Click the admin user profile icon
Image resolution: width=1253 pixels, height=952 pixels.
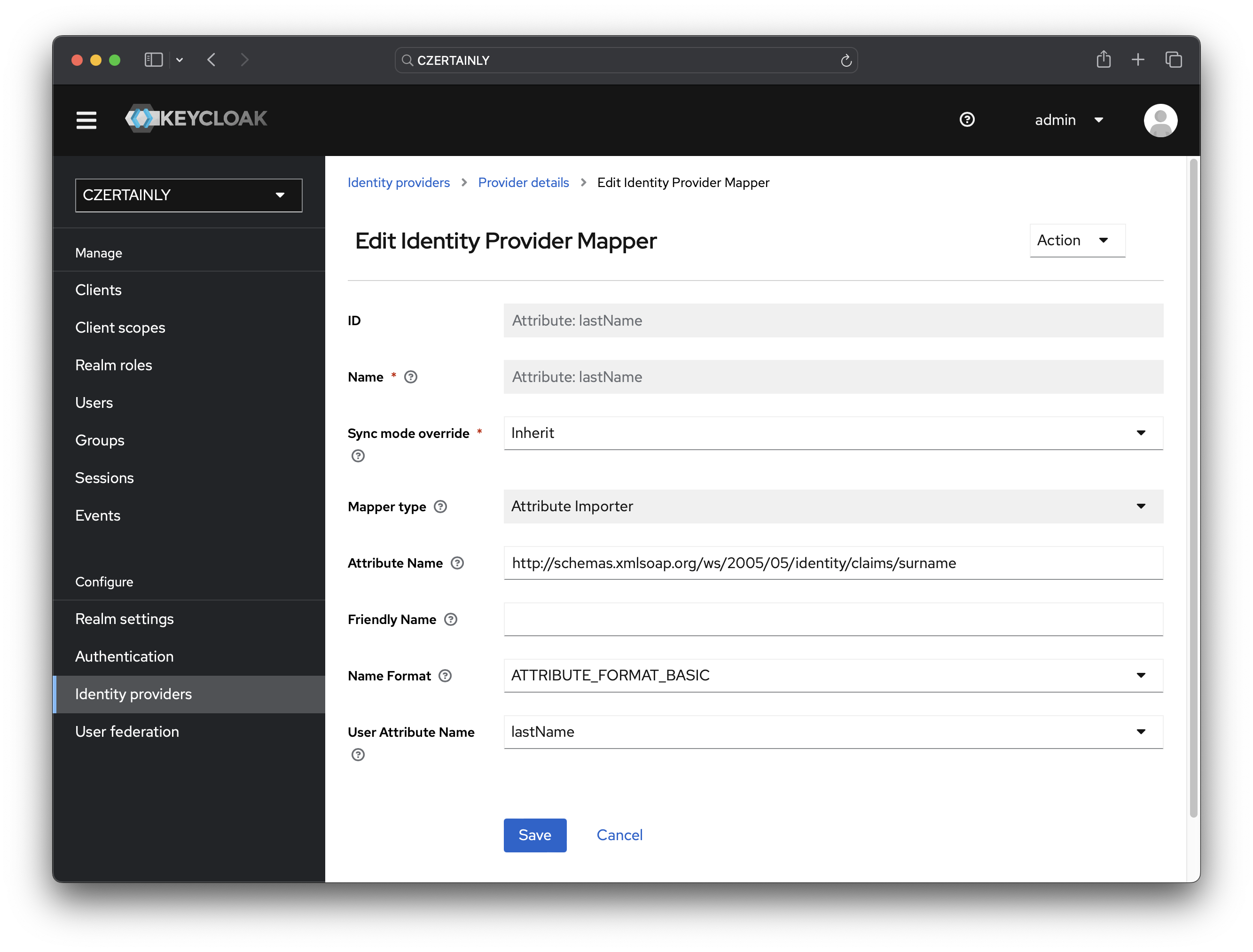(1160, 118)
